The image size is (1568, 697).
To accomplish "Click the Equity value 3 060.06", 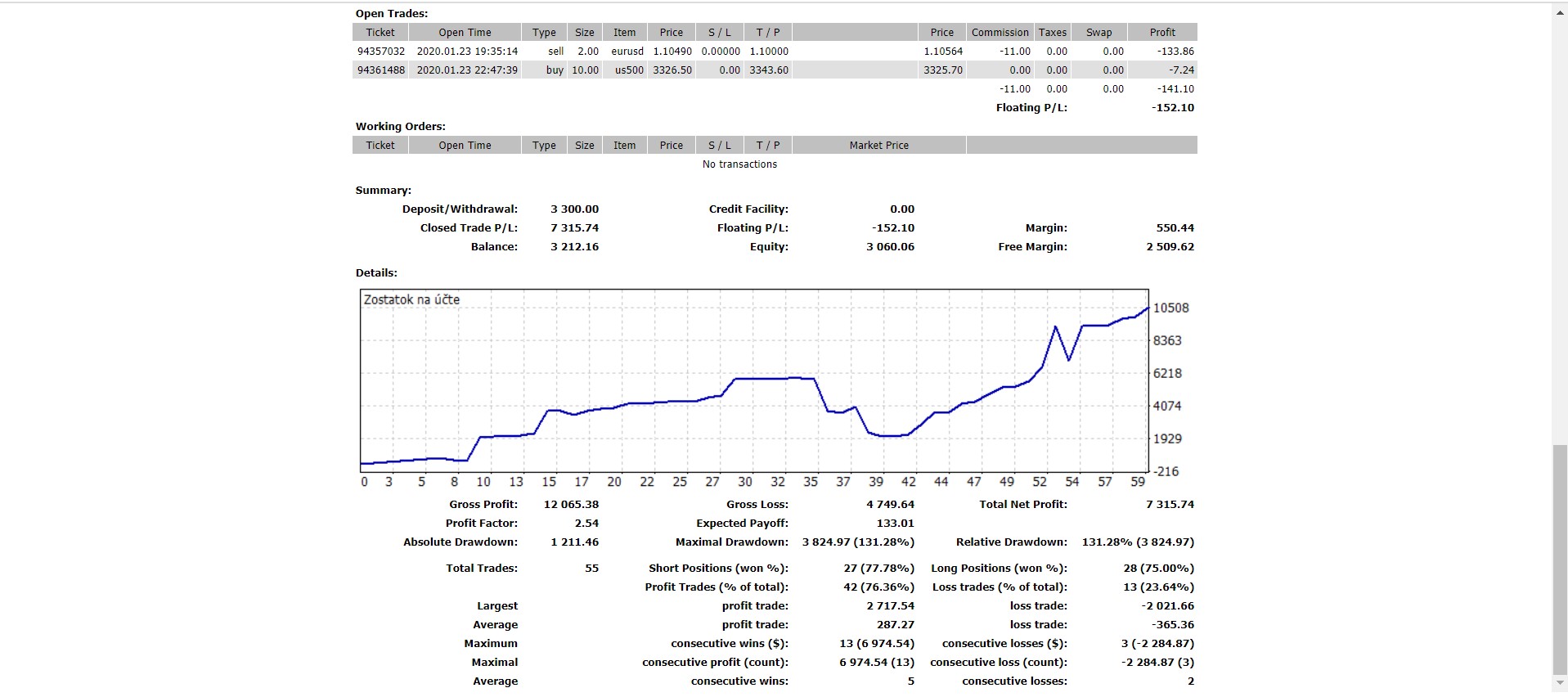I will 890,247.
